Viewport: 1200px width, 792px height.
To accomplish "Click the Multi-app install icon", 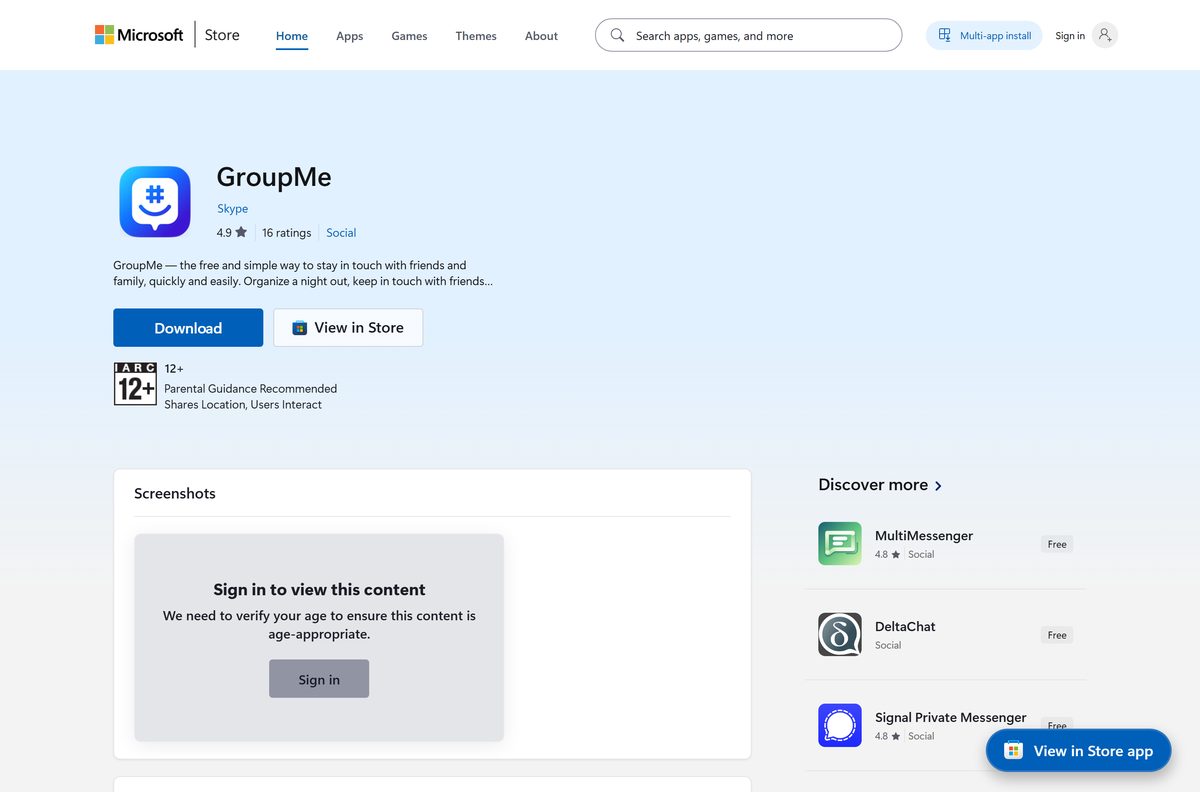I will 945,35.
